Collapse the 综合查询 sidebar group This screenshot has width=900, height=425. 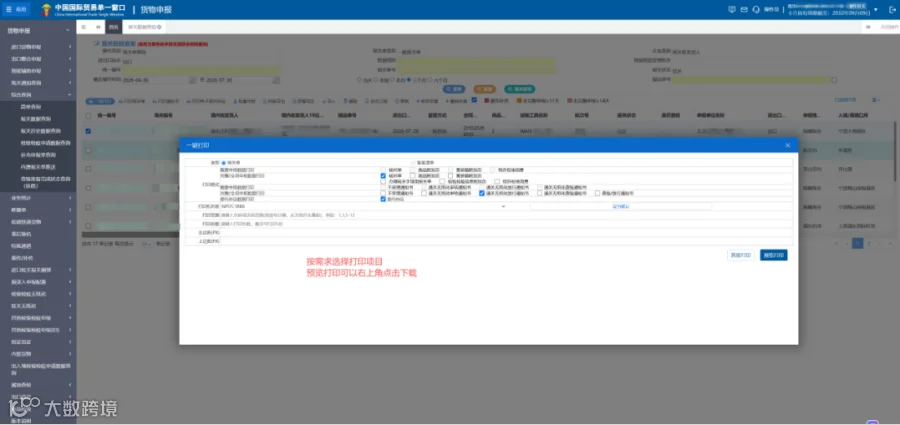[x=38, y=95]
